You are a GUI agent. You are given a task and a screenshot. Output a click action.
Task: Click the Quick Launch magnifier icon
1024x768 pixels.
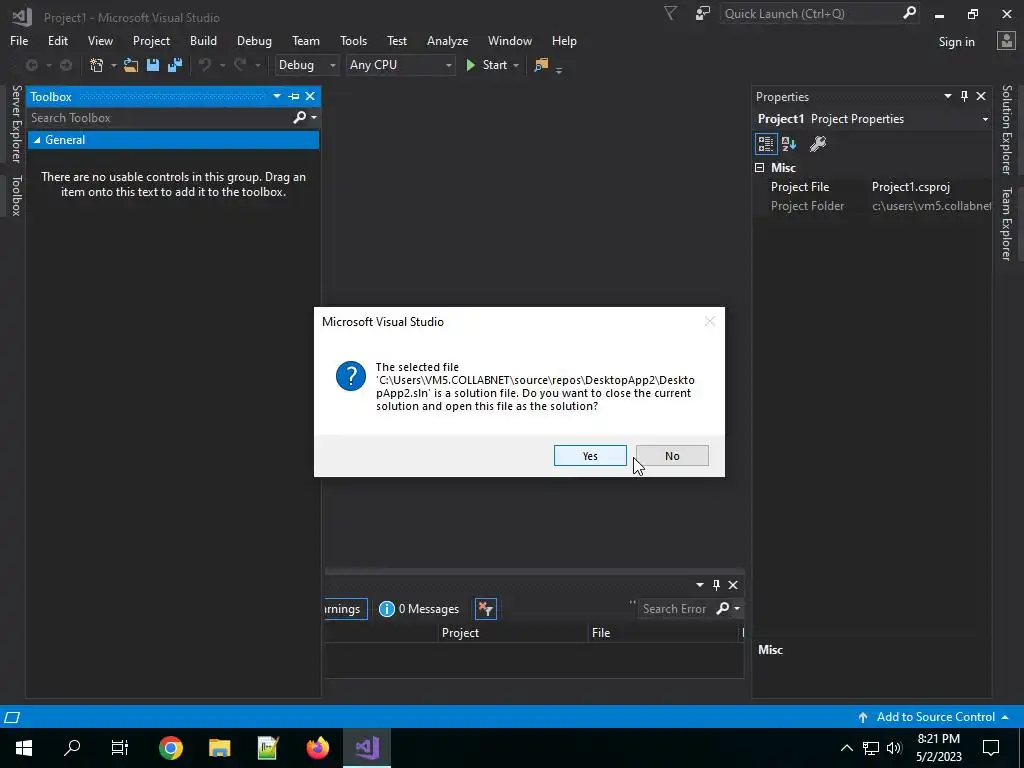pos(909,13)
